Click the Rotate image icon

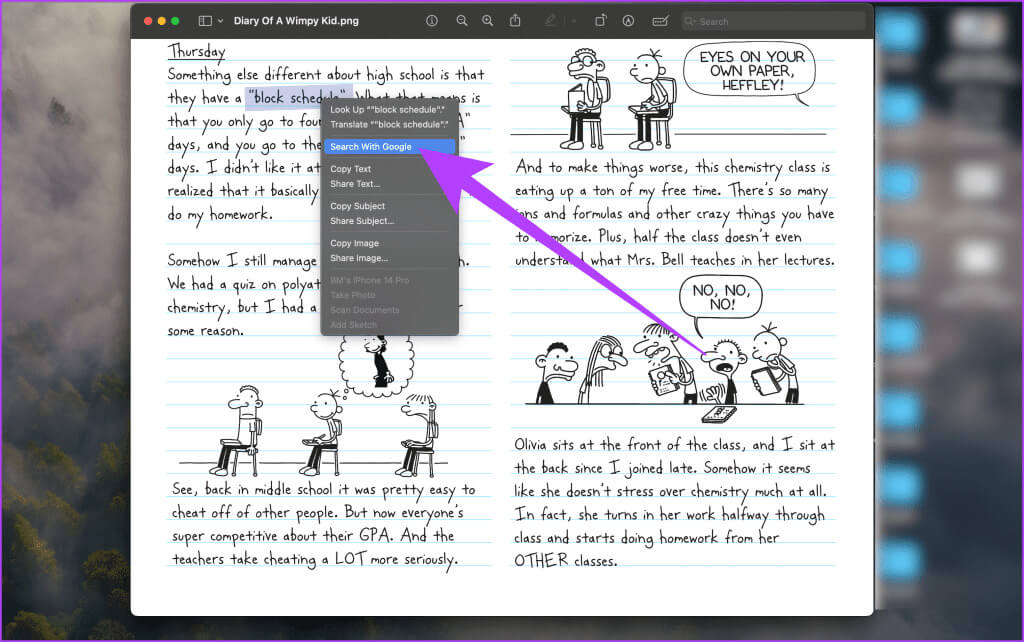point(600,21)
